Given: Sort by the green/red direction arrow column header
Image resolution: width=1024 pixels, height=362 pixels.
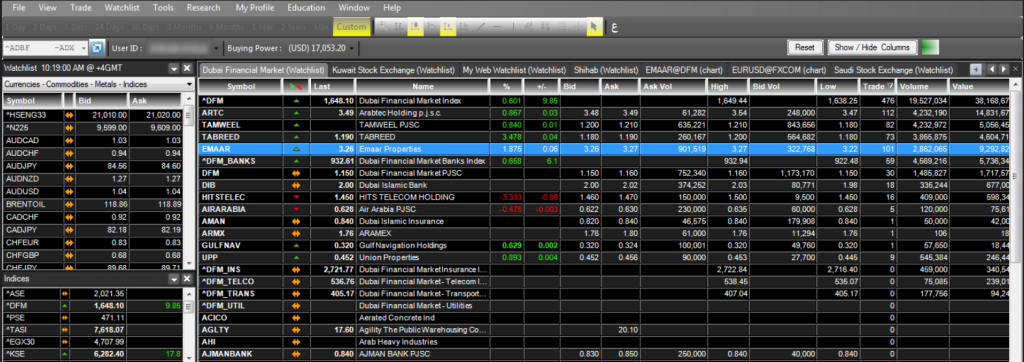Looking at the screenshot, I should coord(296,86).
